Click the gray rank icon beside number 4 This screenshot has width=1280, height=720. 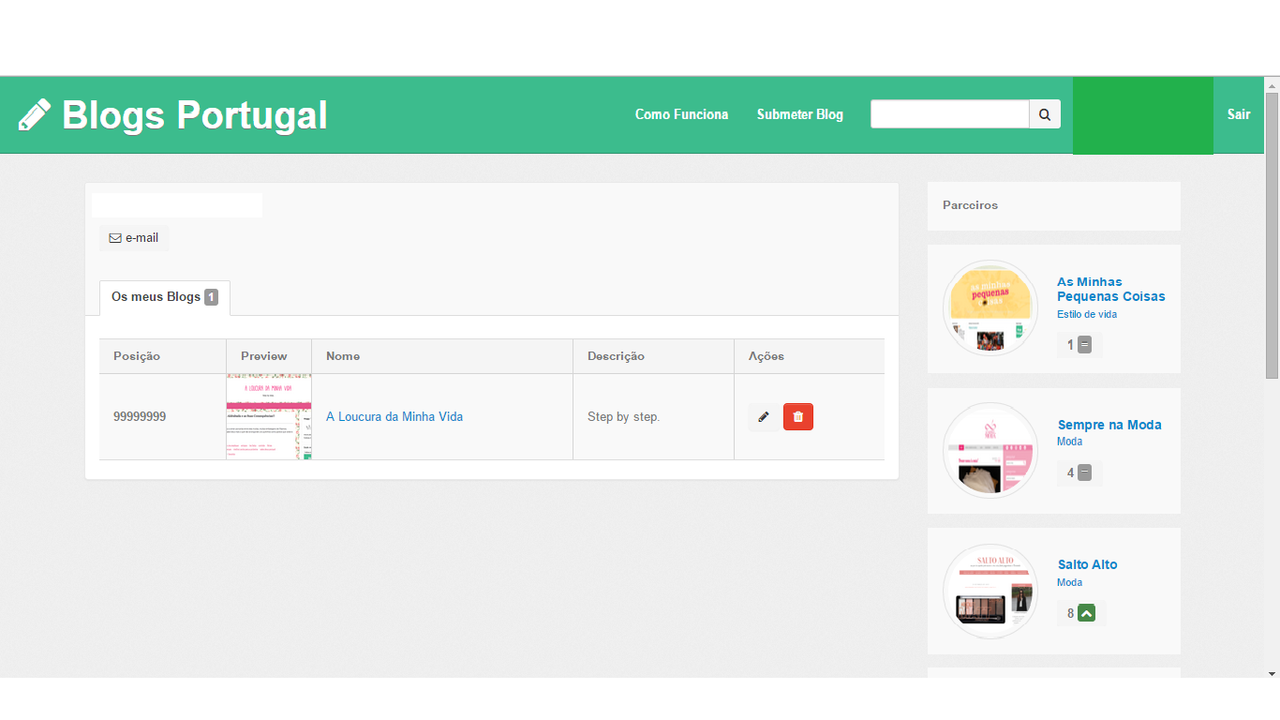pos(1085,473)
